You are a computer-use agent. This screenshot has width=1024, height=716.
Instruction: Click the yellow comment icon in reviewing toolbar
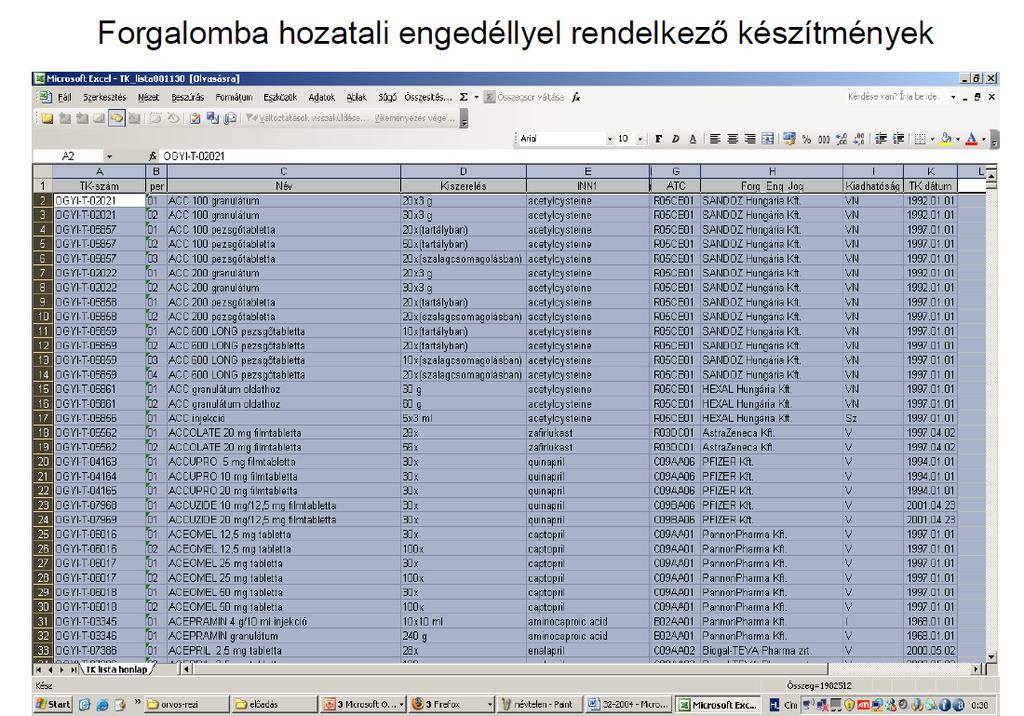pos(117,118)
